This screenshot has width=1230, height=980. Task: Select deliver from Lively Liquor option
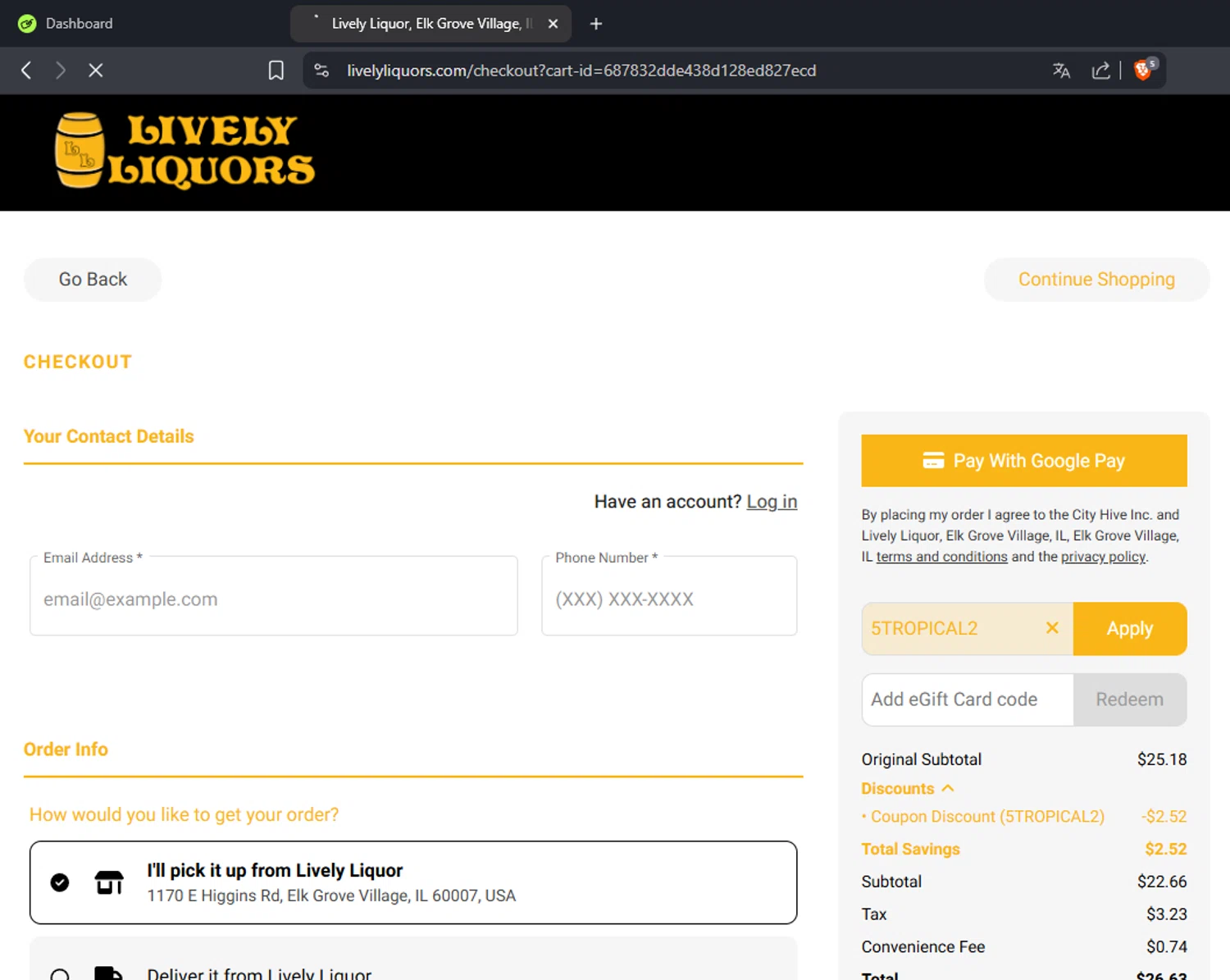[x=413, y=959]
